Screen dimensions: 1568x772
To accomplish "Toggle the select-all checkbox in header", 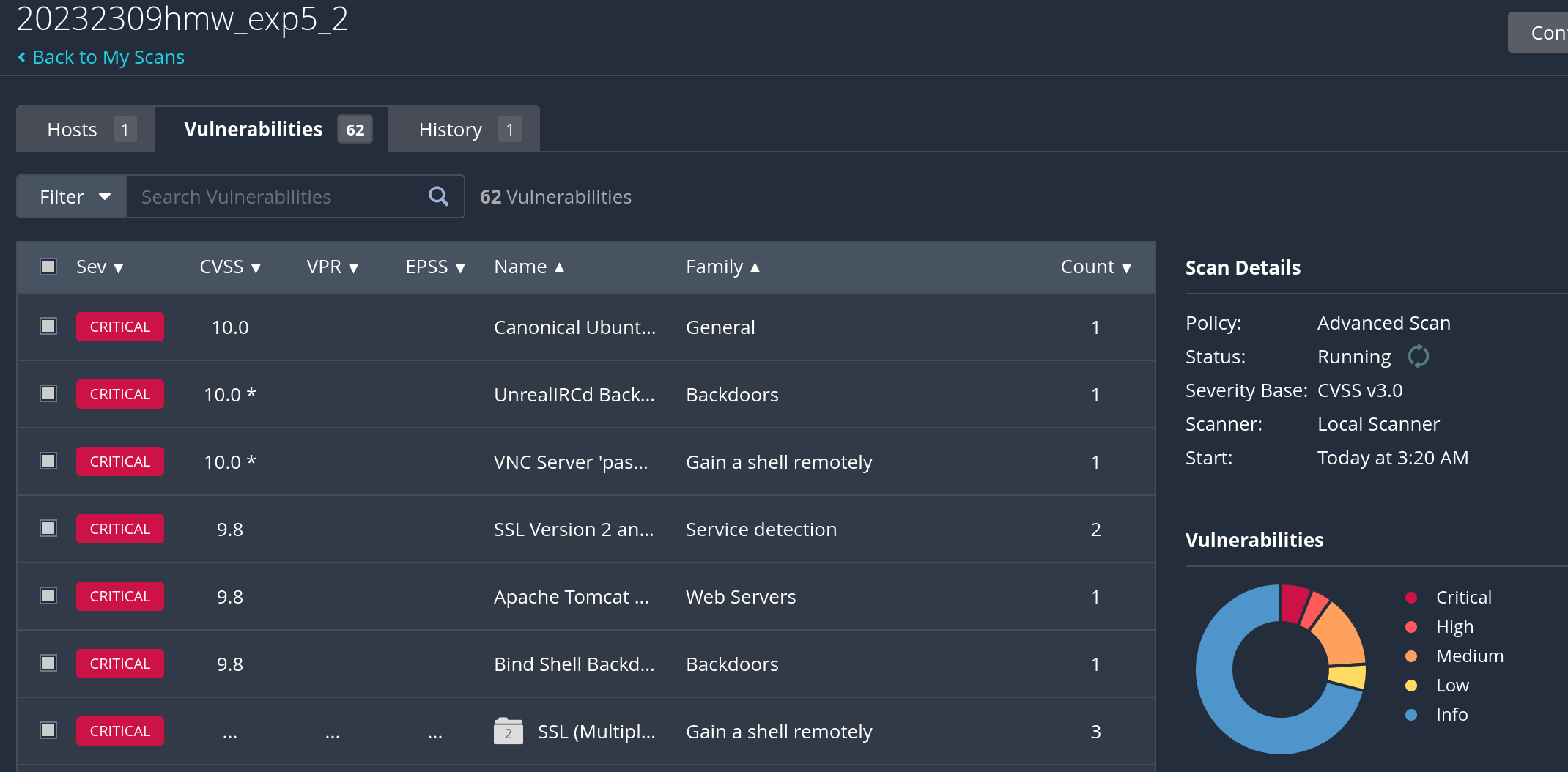I will coord(48,267).
